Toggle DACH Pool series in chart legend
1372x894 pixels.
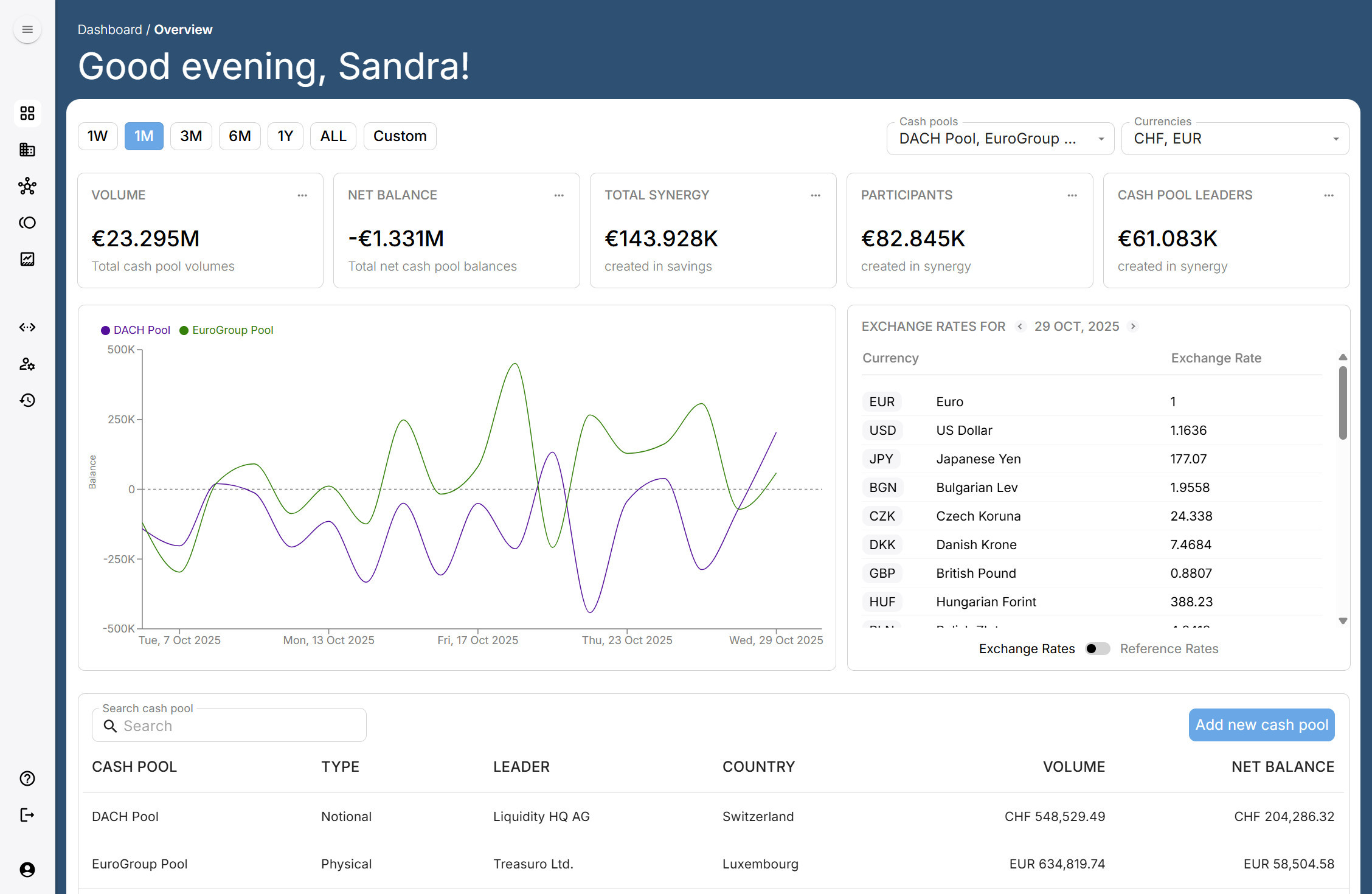pyautogui.click(x=136, y=330)
